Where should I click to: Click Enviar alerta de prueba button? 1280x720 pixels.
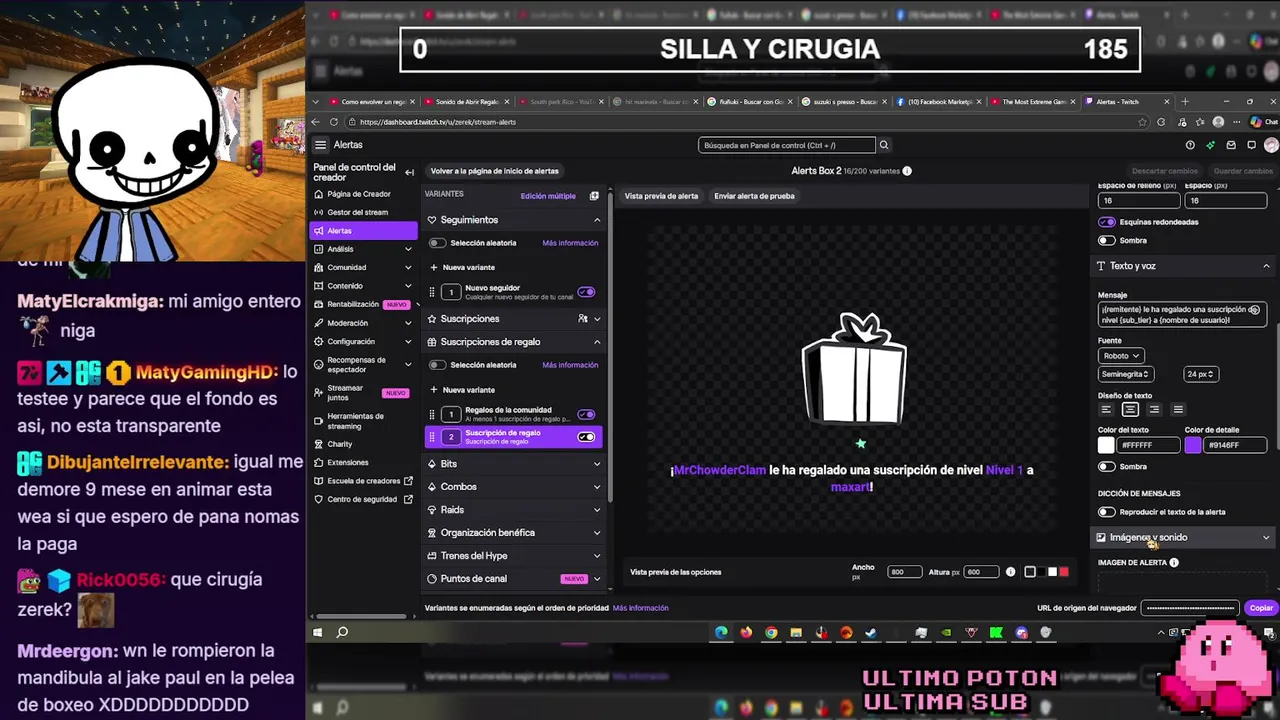tap(754, 196)
